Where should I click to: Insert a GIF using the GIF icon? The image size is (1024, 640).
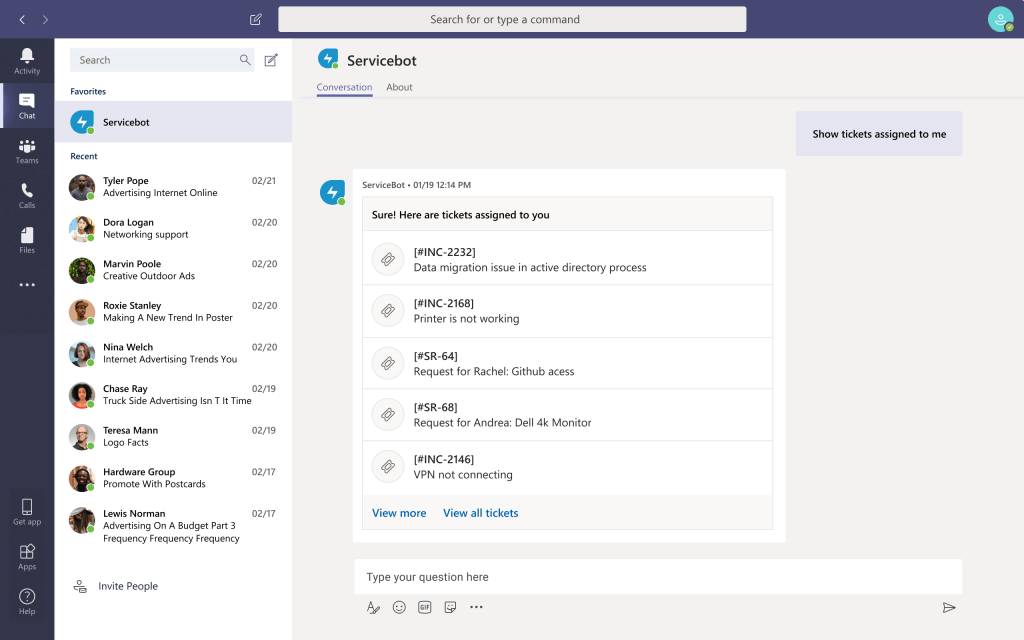point(425,607)
